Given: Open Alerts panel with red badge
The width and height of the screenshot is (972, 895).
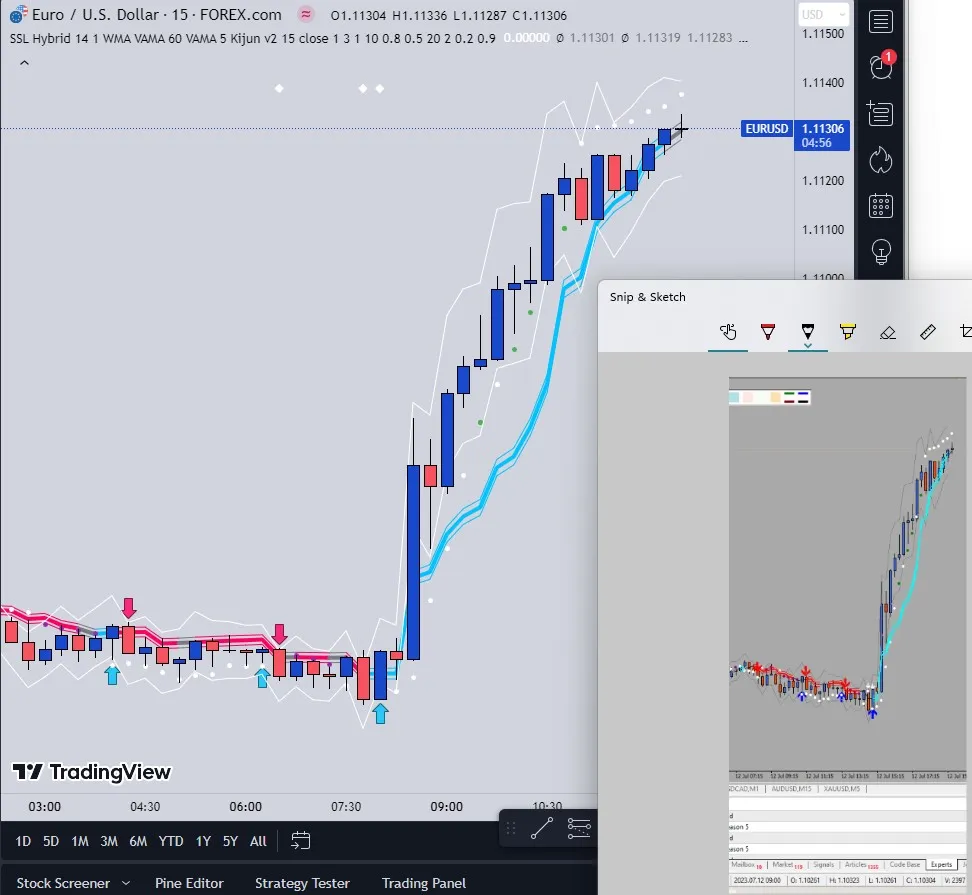Looking at the screenshot, I should coord(880,67).
